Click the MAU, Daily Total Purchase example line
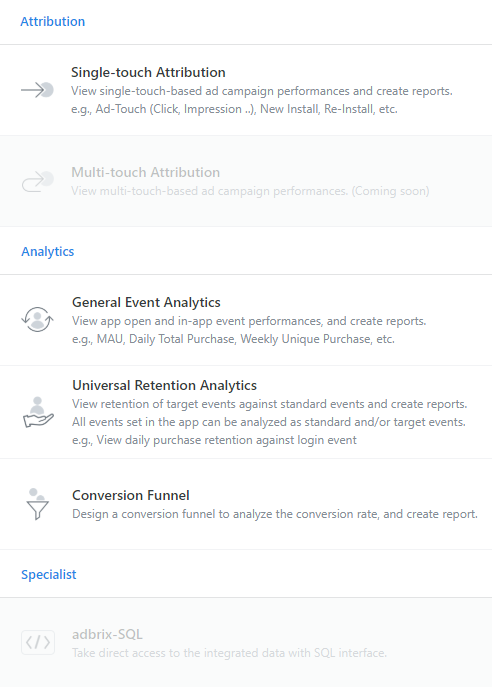 (234, 339)
